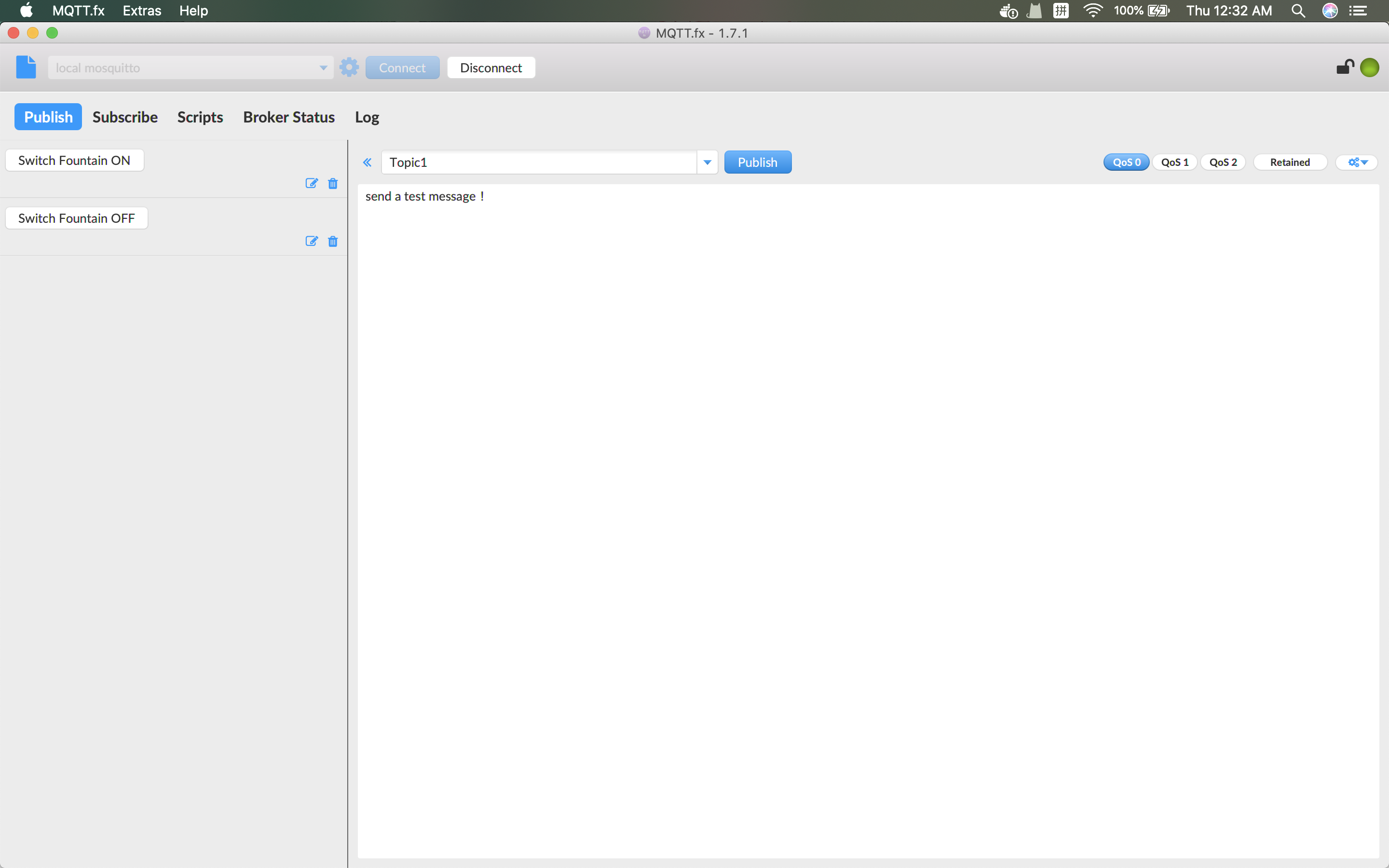
Task: Select QoS 0 quality of service
Action: (1126, 161)
